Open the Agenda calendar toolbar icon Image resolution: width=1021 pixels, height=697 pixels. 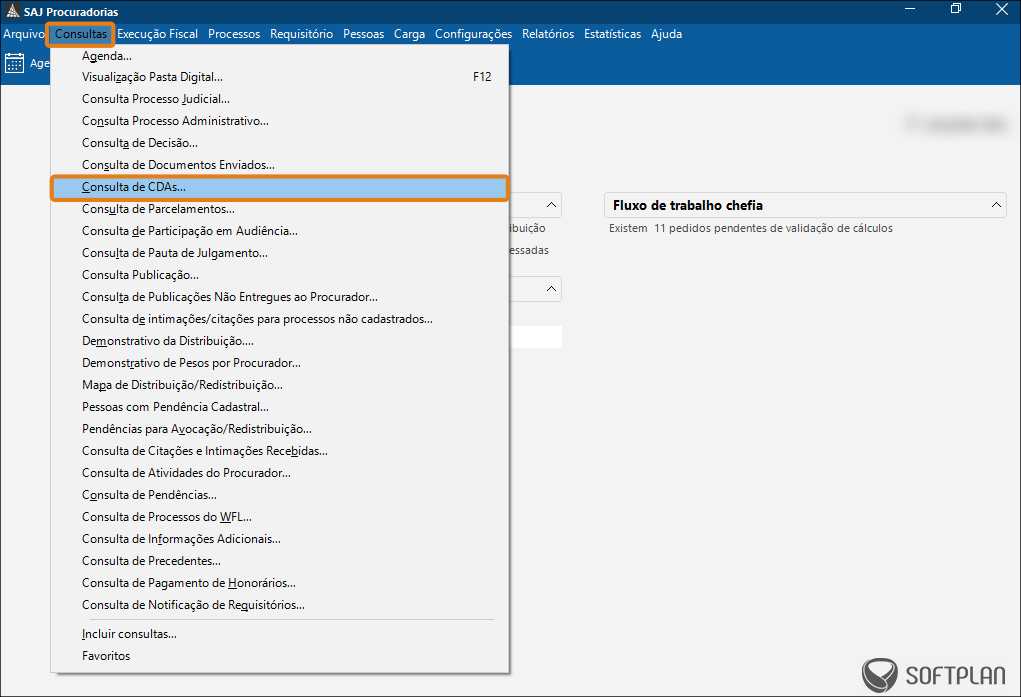tap(14, 63)
